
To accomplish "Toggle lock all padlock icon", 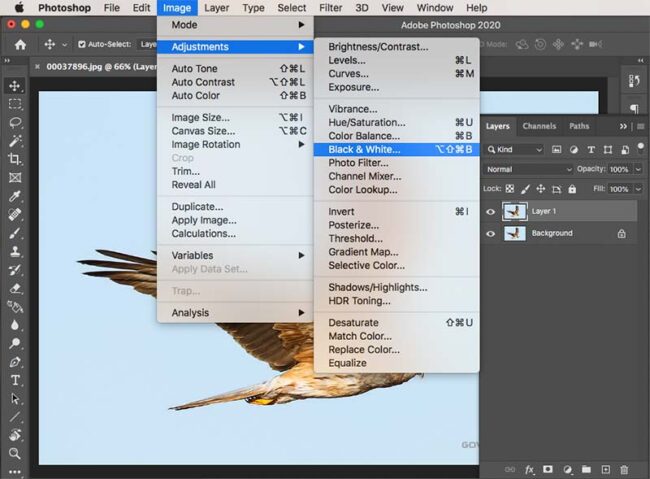I will [x=572, y=189].
